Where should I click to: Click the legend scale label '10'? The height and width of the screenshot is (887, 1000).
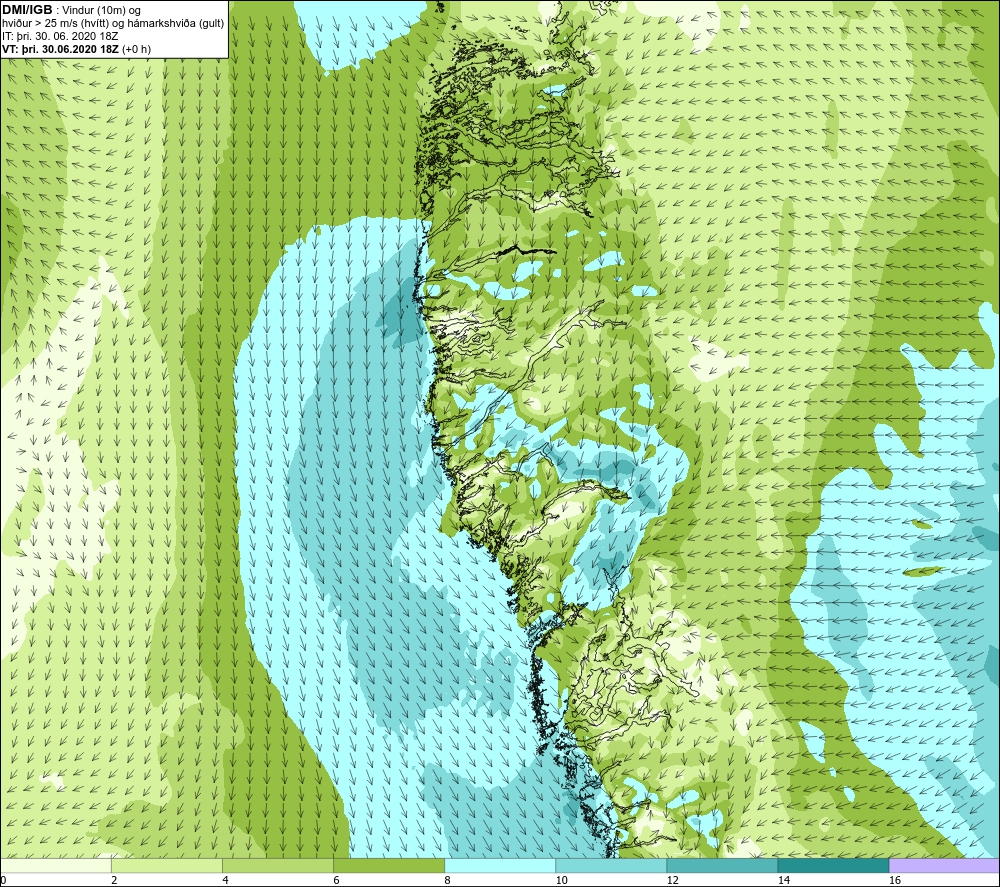pyautogui.click(x=561, y=881)
